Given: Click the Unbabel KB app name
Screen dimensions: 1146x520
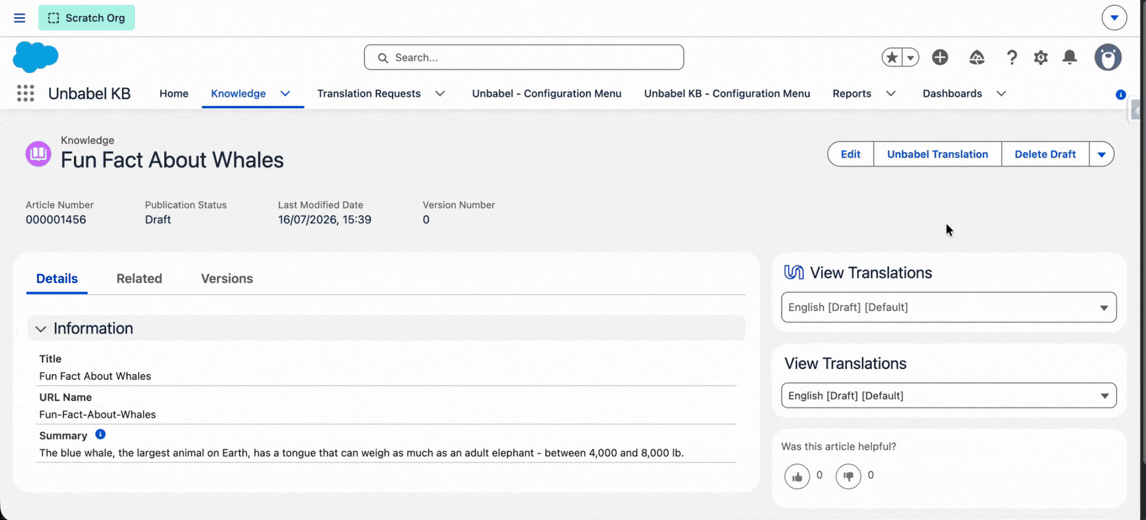Looking at the screenshot, I should click(x=89, y=94).
